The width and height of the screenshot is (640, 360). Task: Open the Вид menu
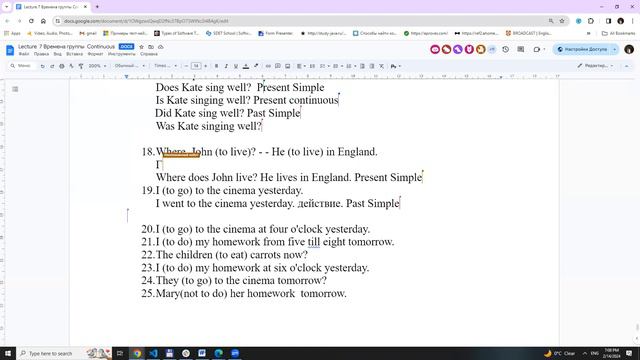point(58,54)
